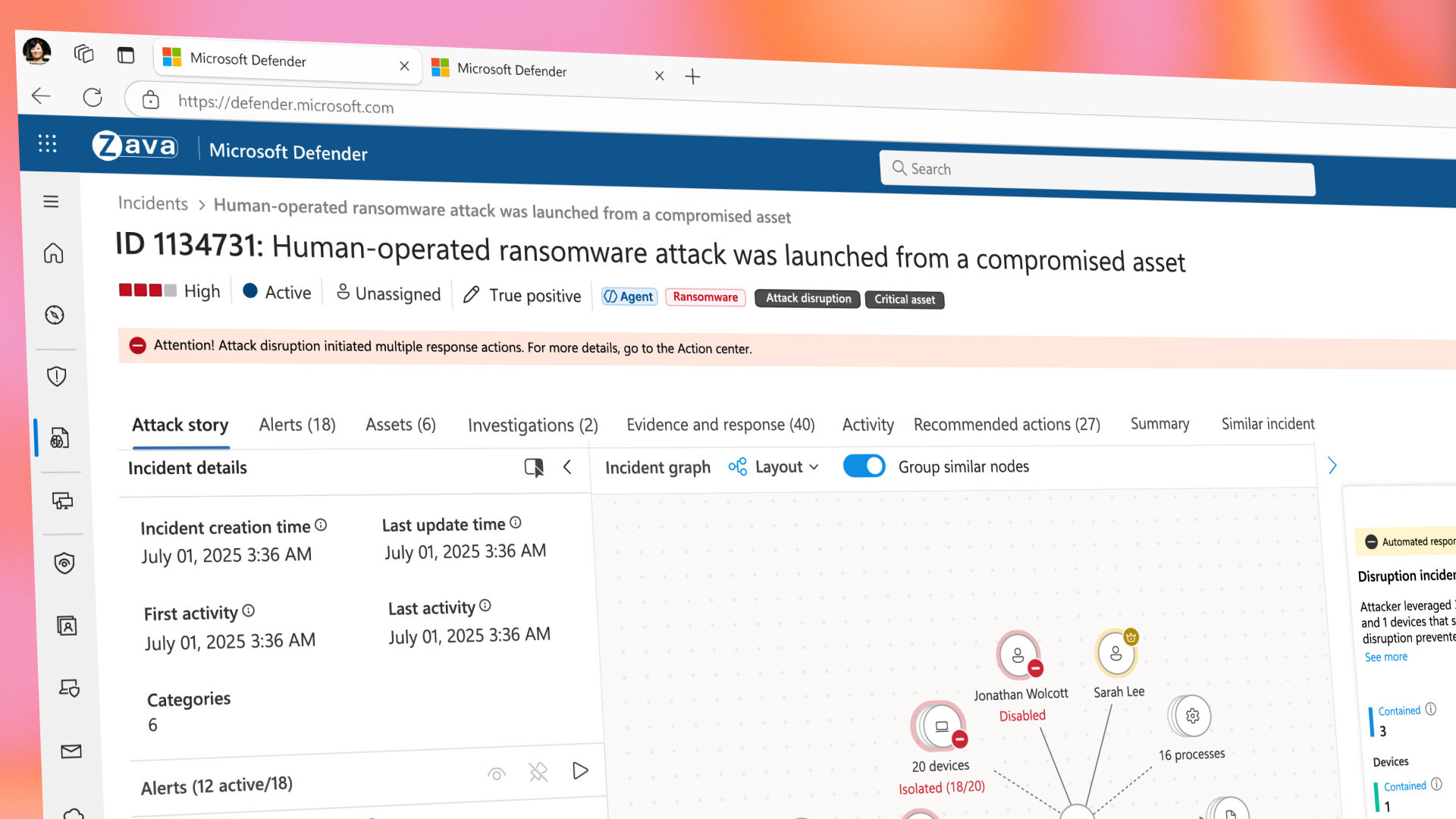Click the Search input field
The height and width of the screenshot is (819, 1456).
(1097, 170)
